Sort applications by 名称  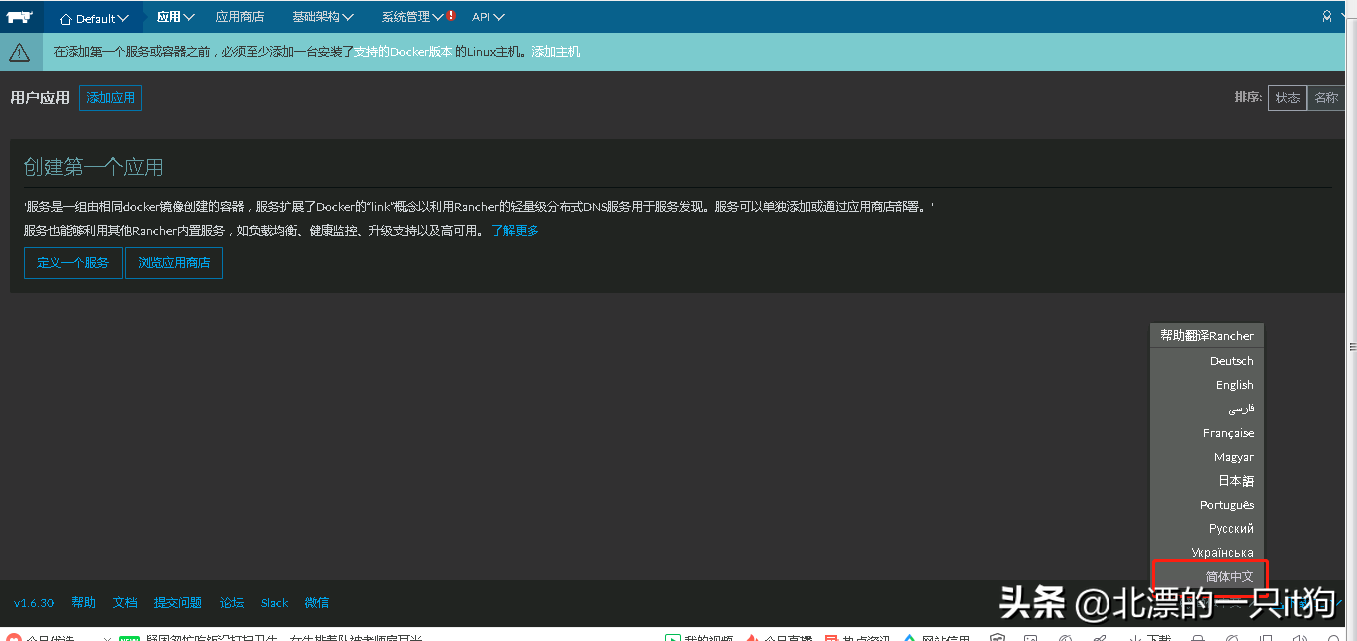[1326, 97]
